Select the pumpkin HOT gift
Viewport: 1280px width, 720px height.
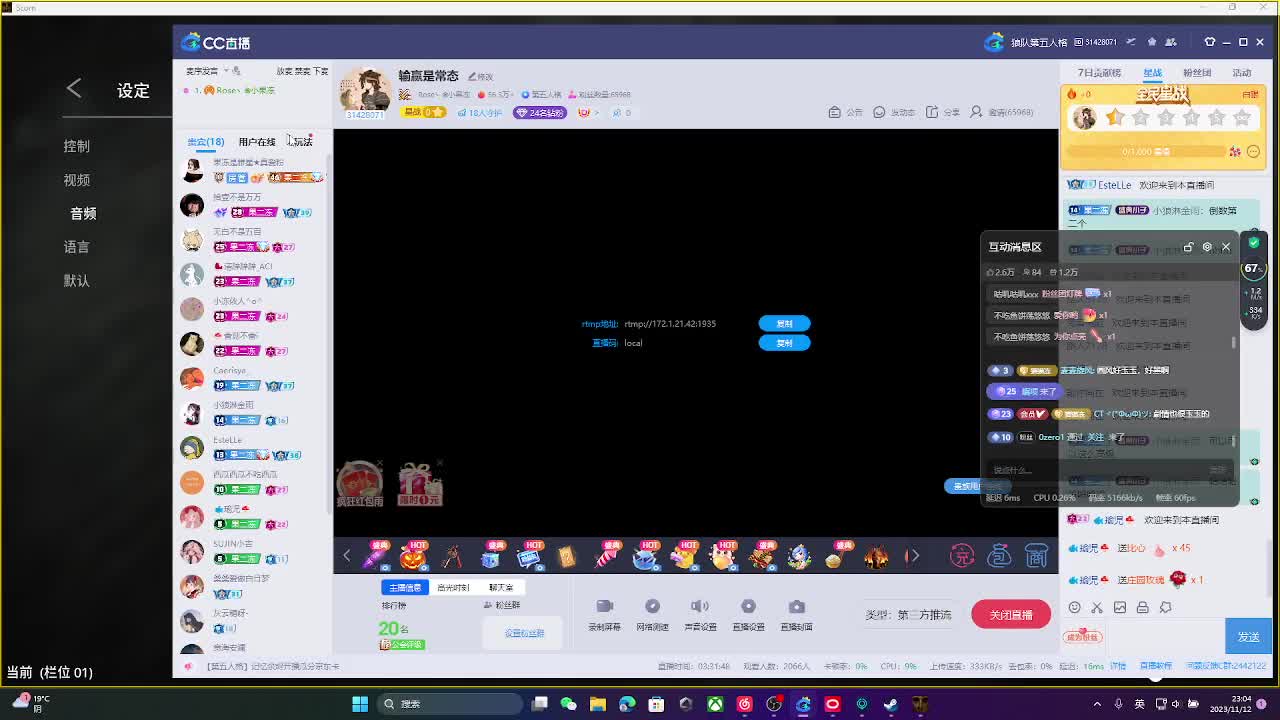tap(413, 555)
